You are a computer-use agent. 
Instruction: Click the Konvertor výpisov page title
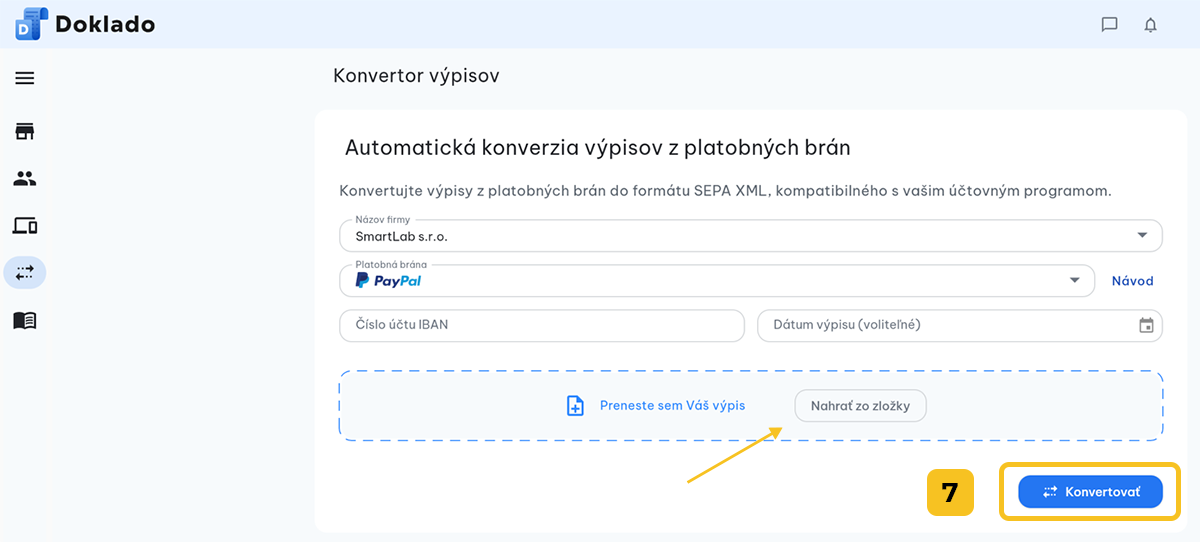click(x=416, y=76)
